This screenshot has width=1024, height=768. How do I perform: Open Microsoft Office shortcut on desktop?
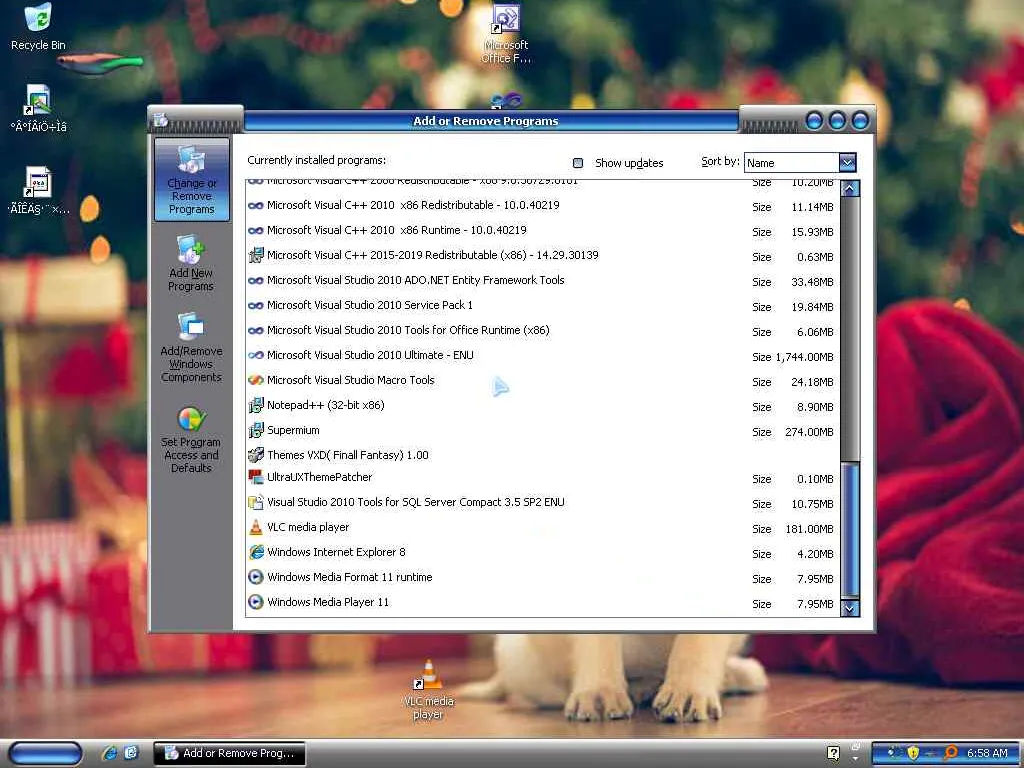point(506,34)
